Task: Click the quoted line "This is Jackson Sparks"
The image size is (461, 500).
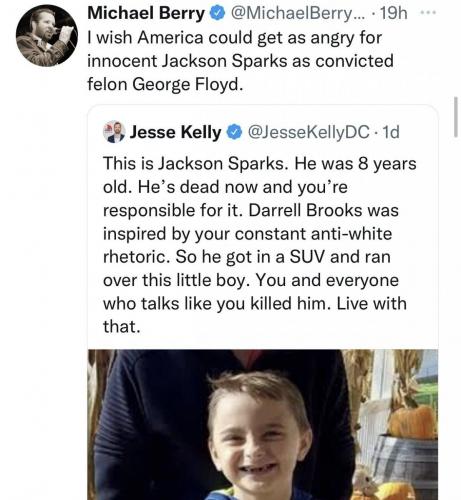Action: click(195, 164)
